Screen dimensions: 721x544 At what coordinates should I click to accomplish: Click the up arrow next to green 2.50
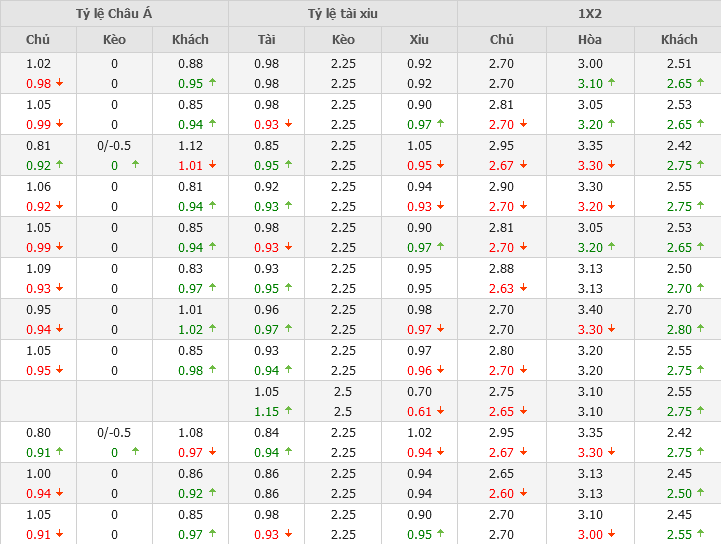700,493
